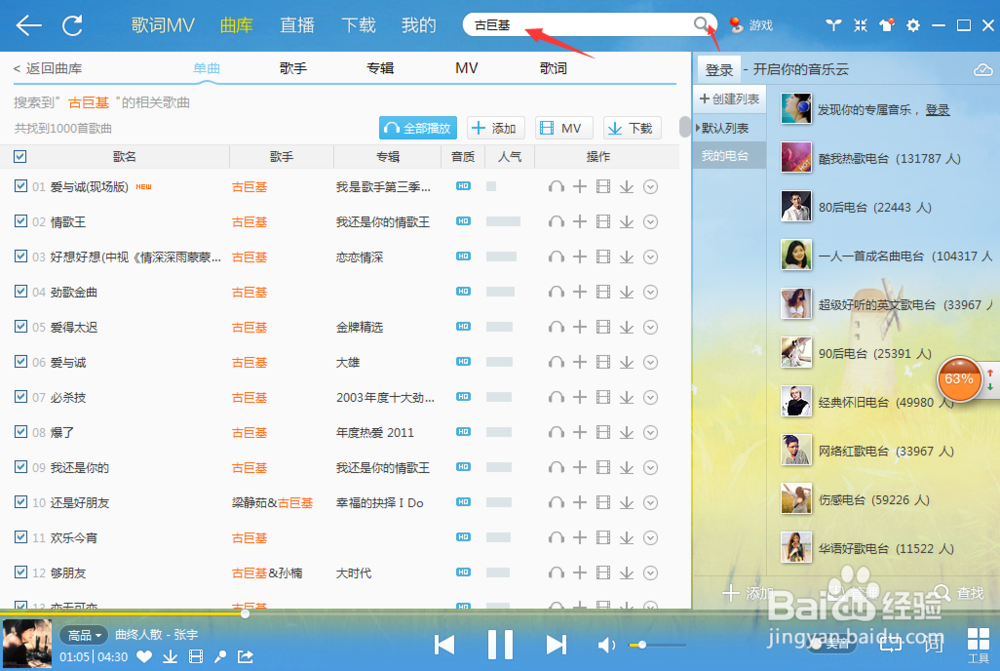Open more options for 爱与诚(现场版)
1000x671 pixels.
[650, 187]
